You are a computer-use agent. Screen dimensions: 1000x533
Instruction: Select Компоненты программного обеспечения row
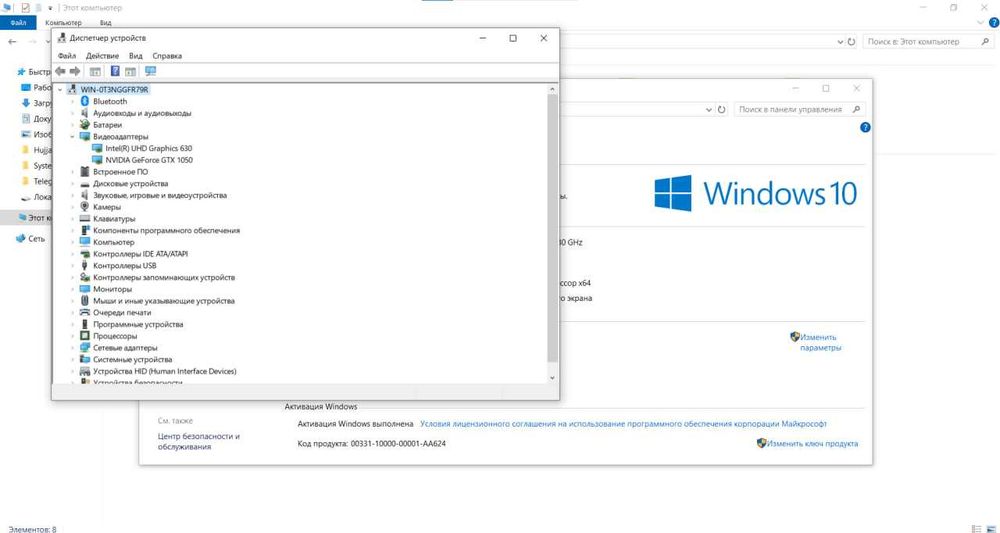point(166,230)
